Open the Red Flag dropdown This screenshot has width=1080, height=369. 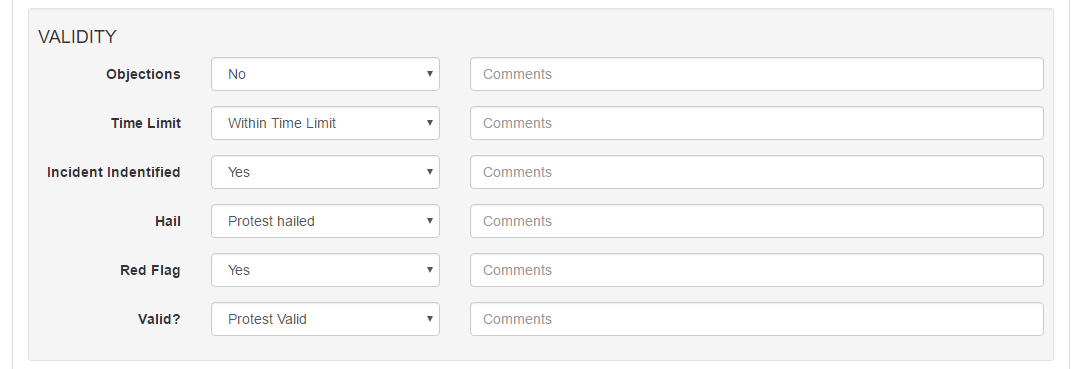(325, 270)
